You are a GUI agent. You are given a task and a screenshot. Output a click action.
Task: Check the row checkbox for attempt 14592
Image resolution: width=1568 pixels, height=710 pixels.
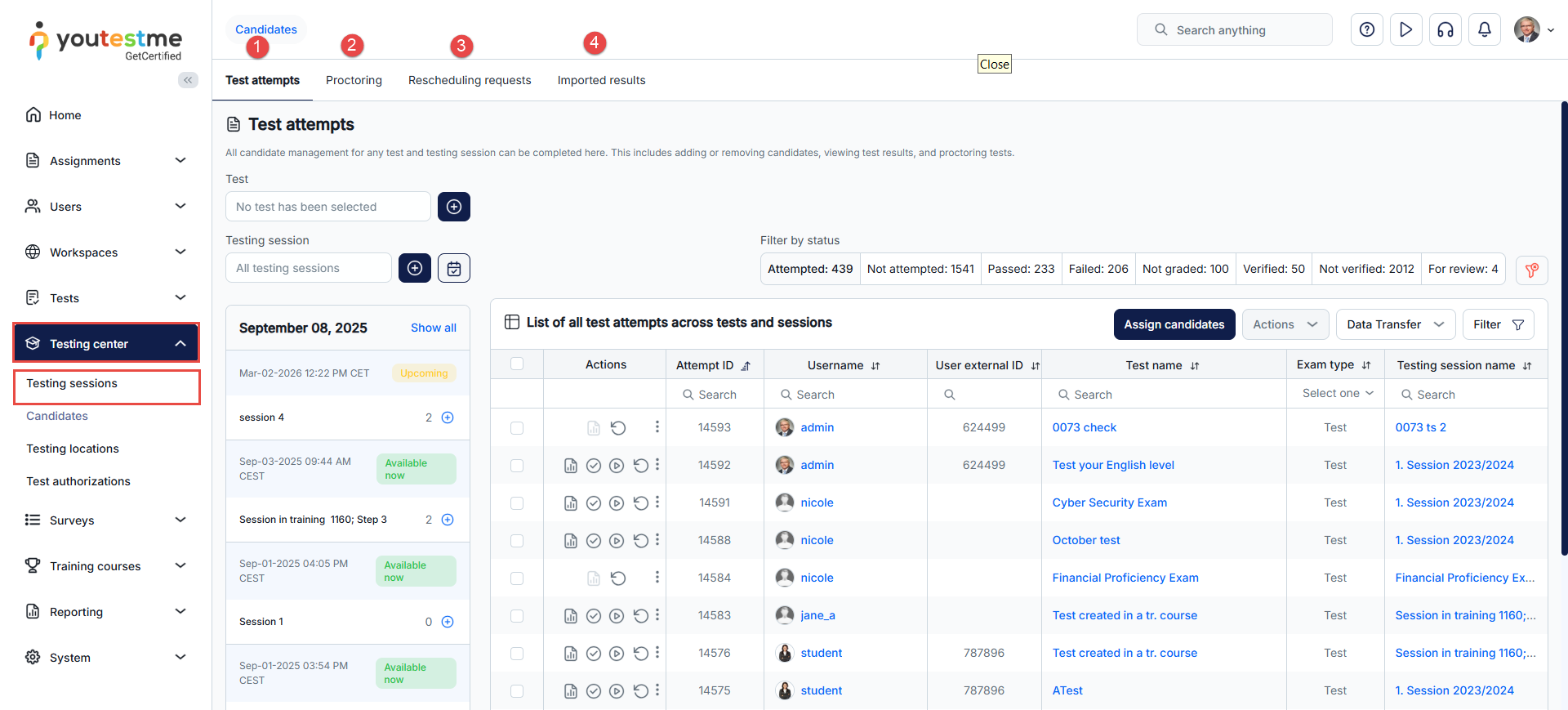[x=517, y=466]
